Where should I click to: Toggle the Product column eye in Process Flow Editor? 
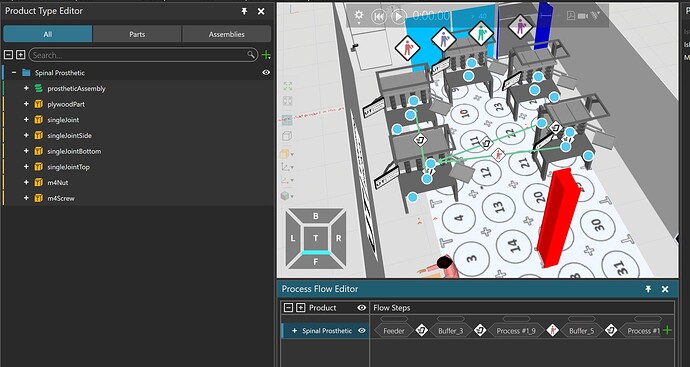(x=362, y=308)
